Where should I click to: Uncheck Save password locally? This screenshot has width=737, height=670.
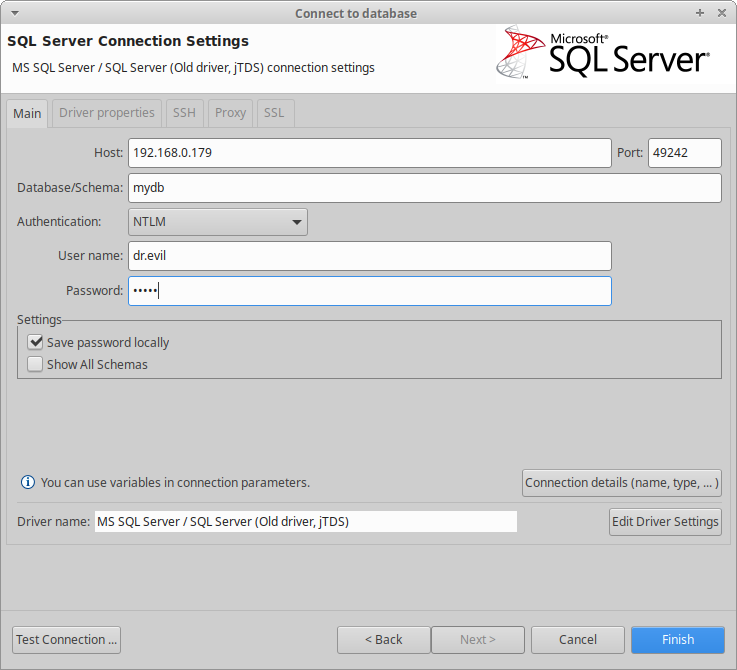click(x=35, y=342)
